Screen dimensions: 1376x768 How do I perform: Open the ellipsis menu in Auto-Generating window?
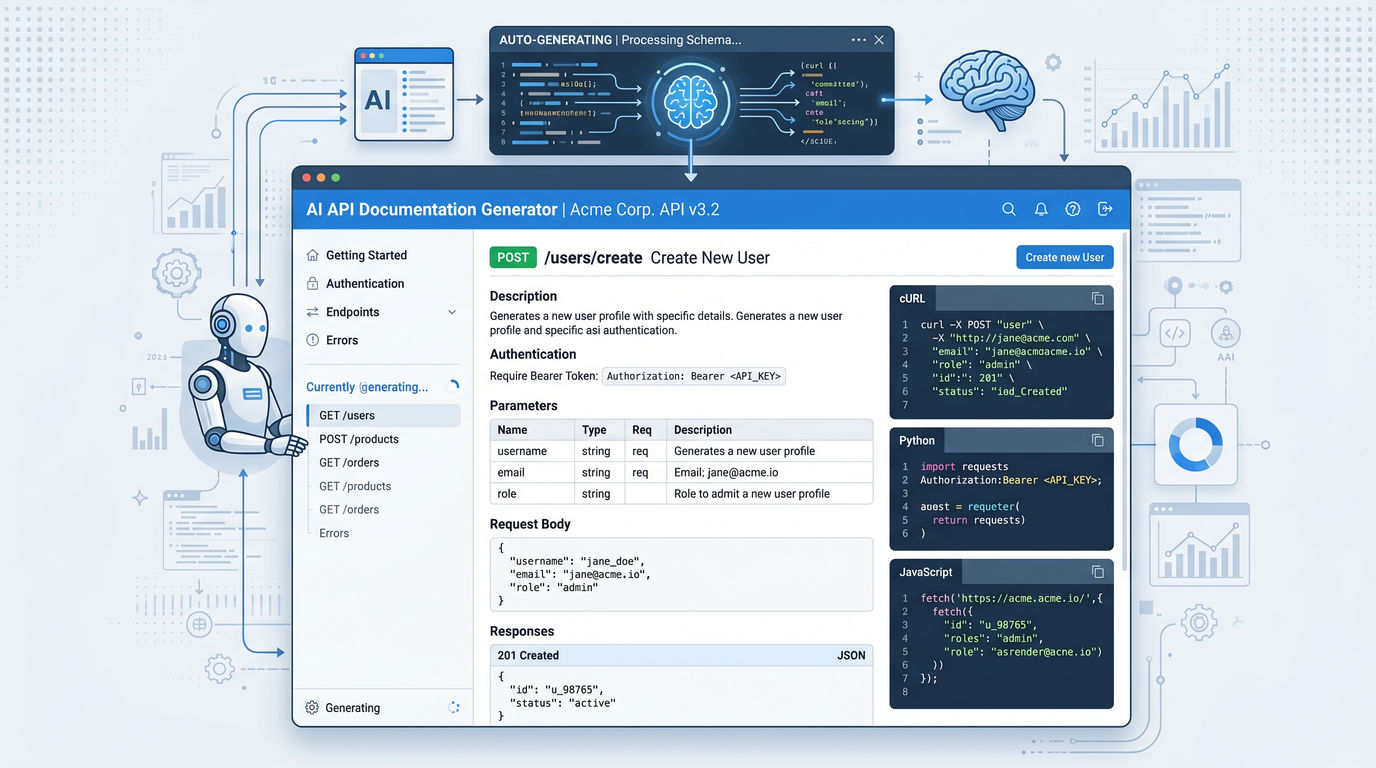(859, 40)
